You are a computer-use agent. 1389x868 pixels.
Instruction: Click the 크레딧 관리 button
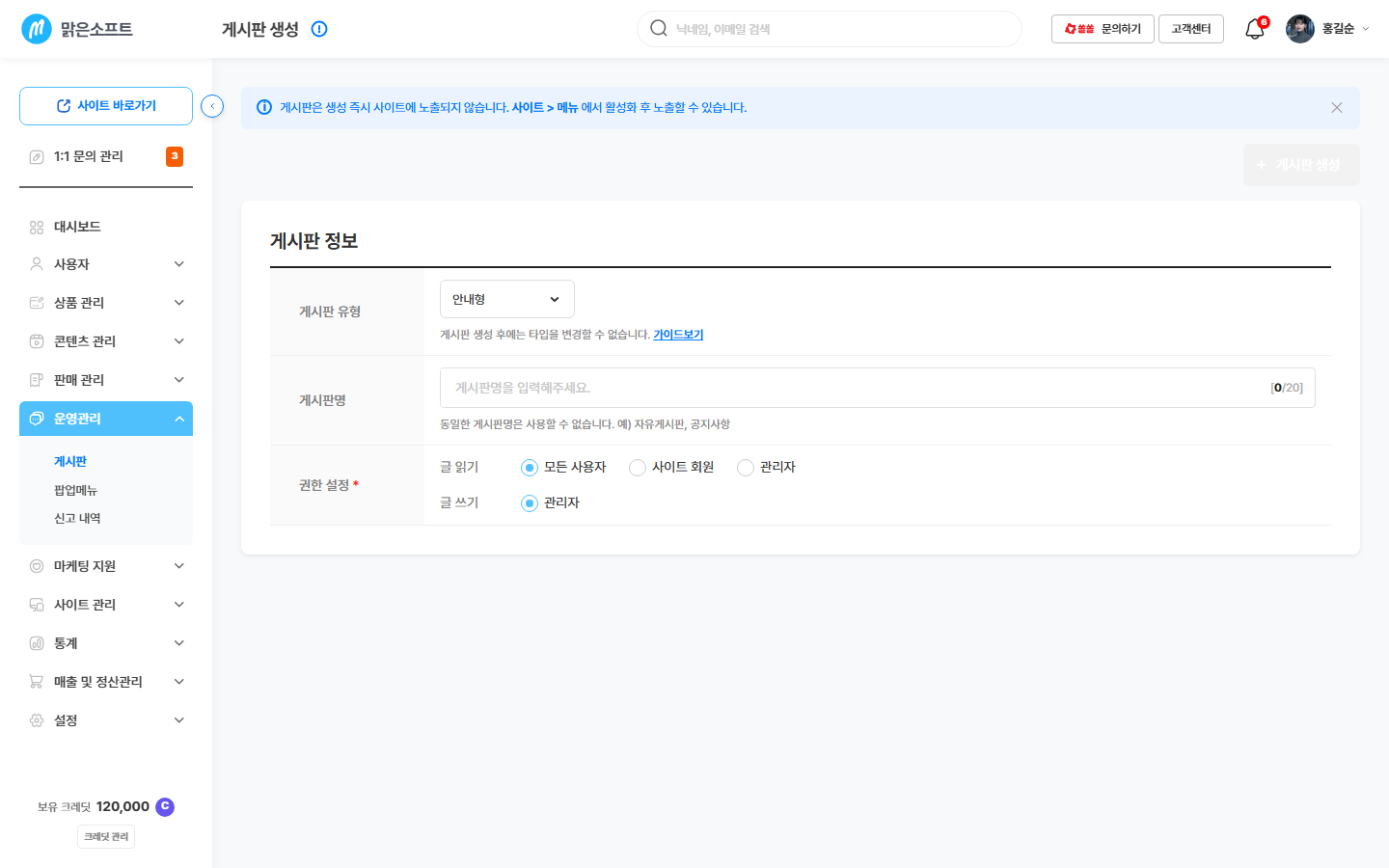click(x=106, y=837)
